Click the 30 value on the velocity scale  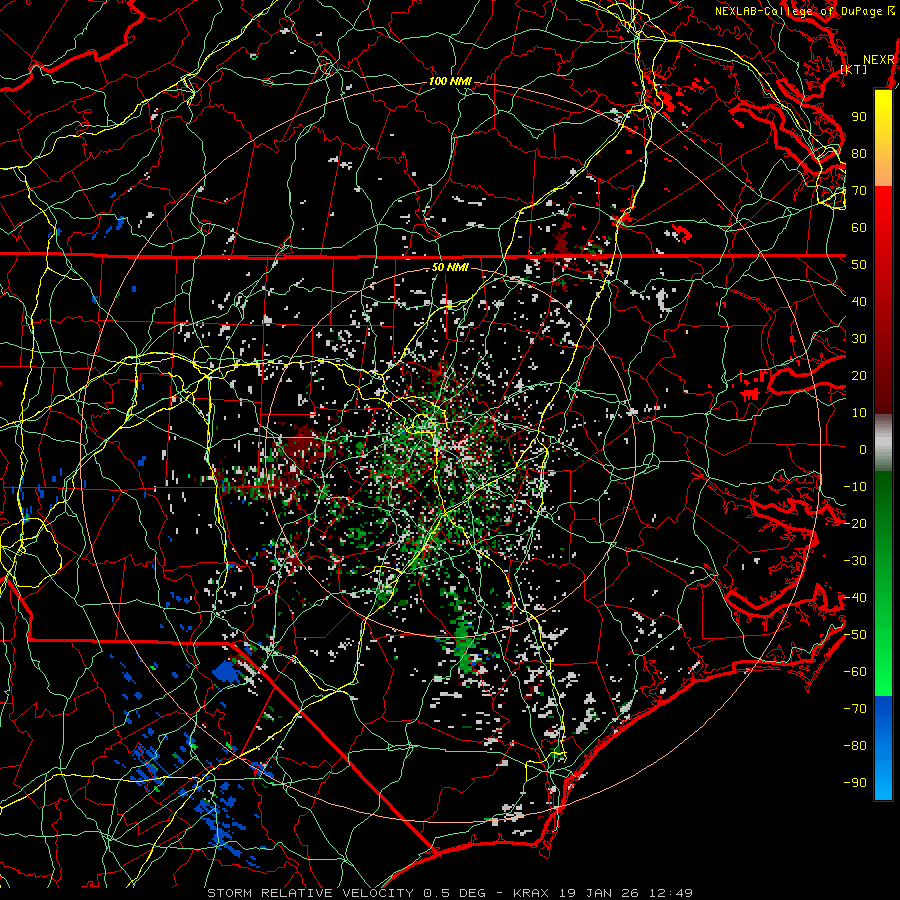[859, 339]
